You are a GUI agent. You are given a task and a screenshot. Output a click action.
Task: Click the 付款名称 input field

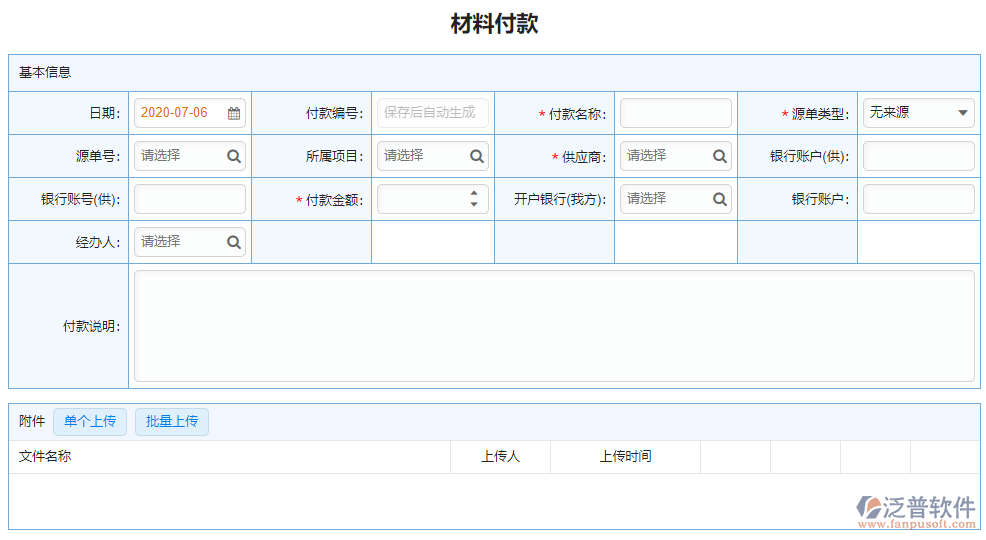pos(675,113)
